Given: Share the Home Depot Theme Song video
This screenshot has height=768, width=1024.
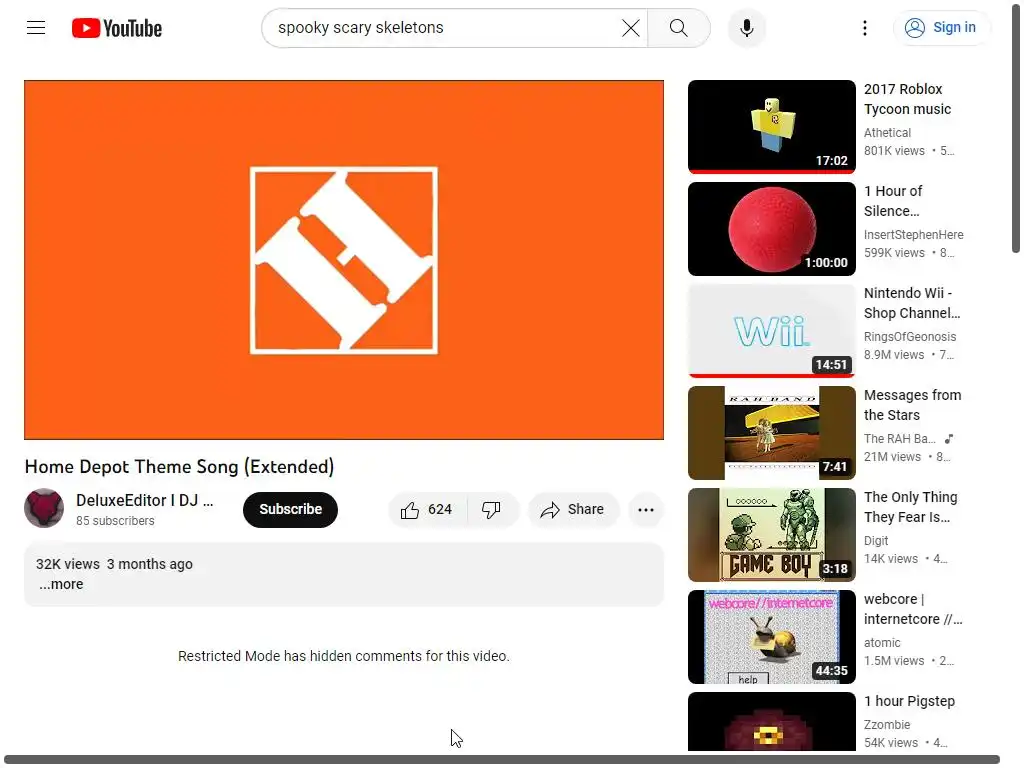Looking at the screenshot, I should click(572, 509).
